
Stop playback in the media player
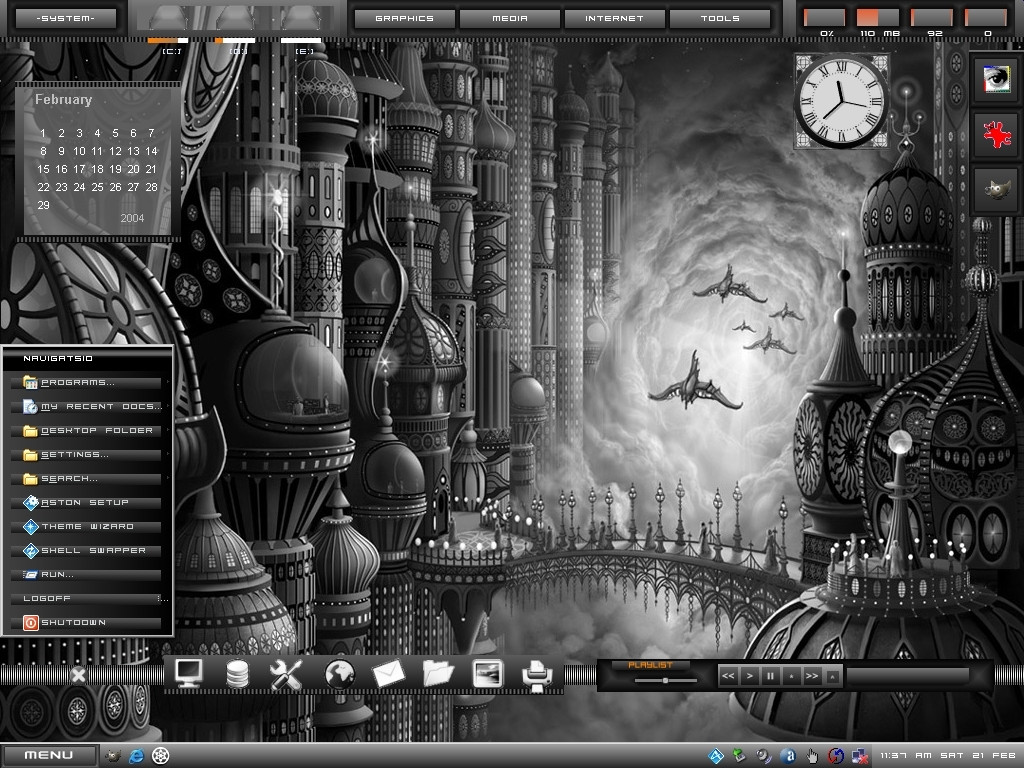[x=791, y=676]
